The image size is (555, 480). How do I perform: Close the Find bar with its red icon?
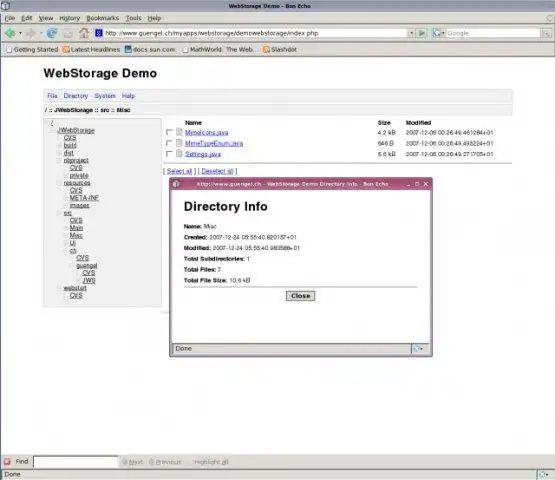(x=7, y=462)
